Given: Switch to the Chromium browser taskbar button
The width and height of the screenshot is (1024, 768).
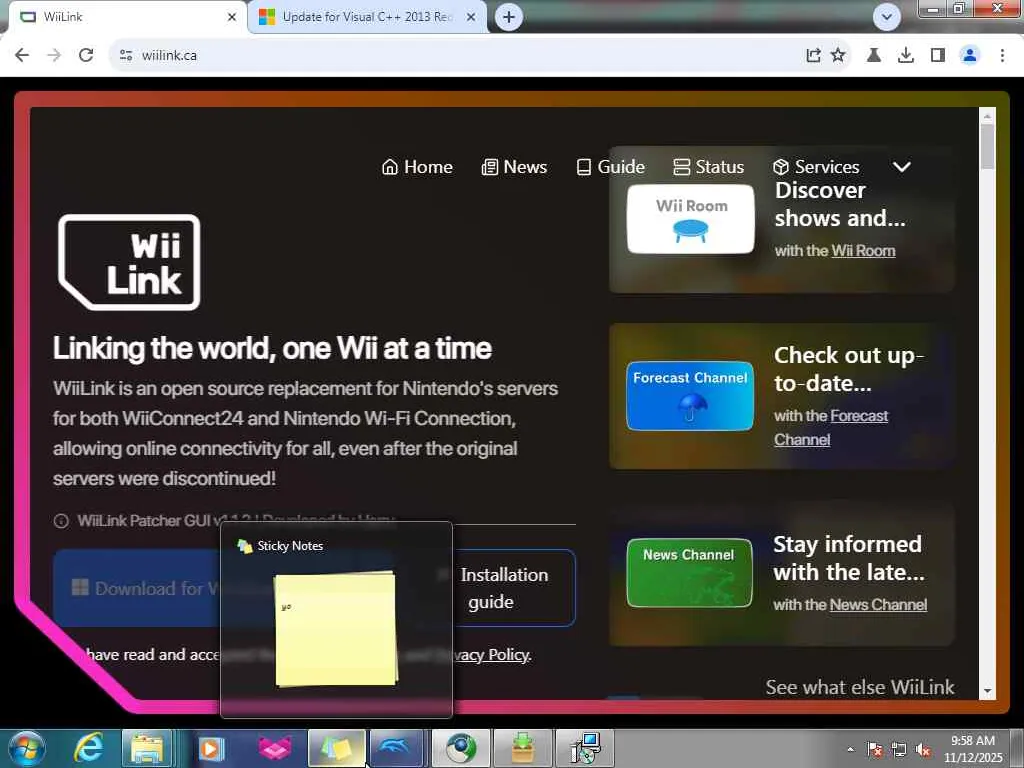Looking at the screenshot, I should [x=461, y=748].
